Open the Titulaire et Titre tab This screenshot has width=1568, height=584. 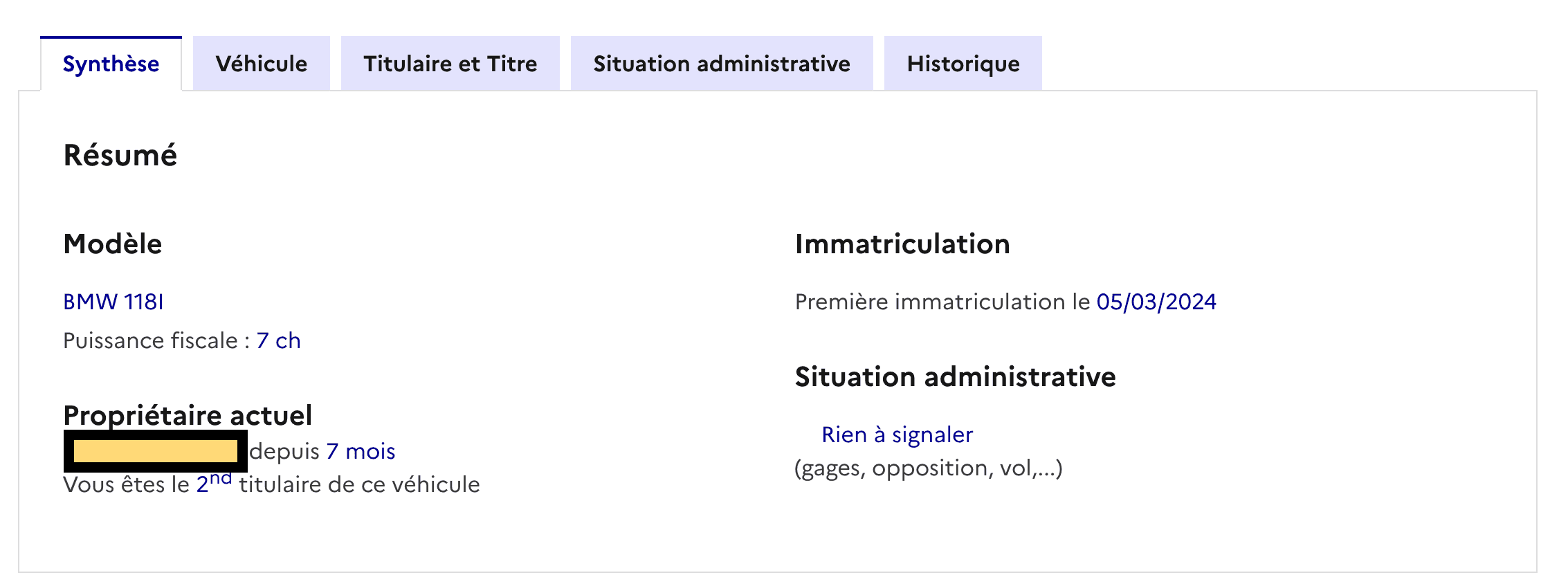click(x=450, y=64)
